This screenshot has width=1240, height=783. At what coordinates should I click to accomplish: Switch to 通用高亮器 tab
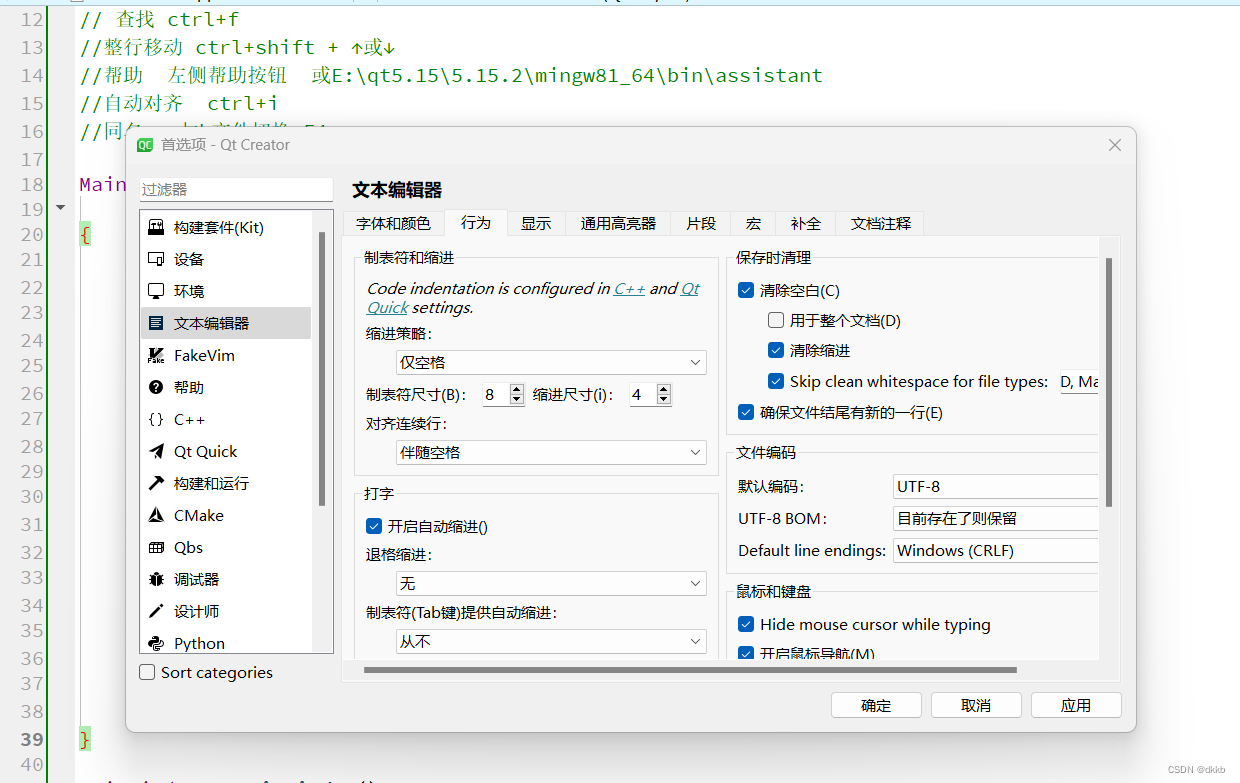618,223
